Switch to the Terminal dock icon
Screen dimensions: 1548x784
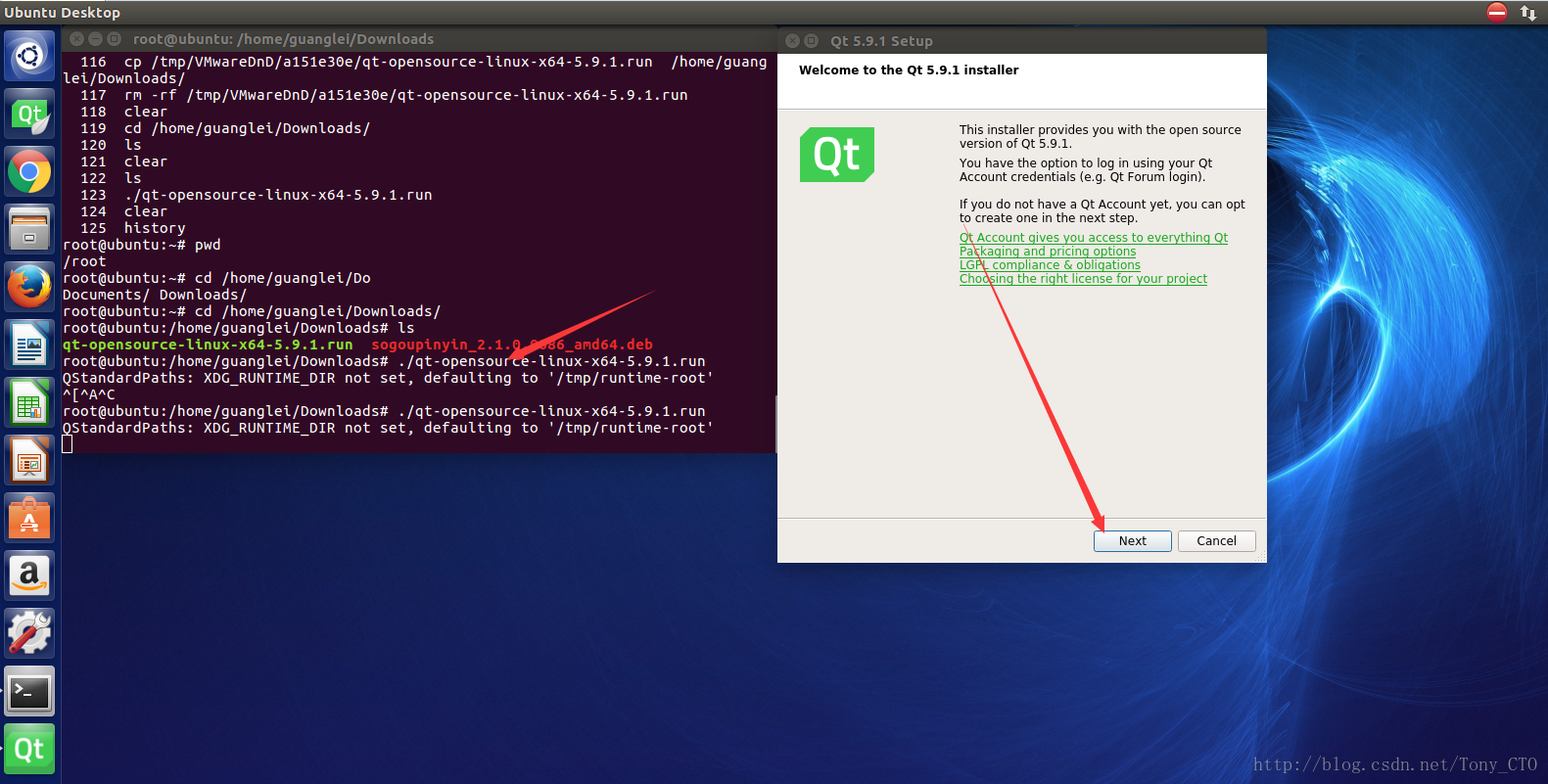(29, 692)
